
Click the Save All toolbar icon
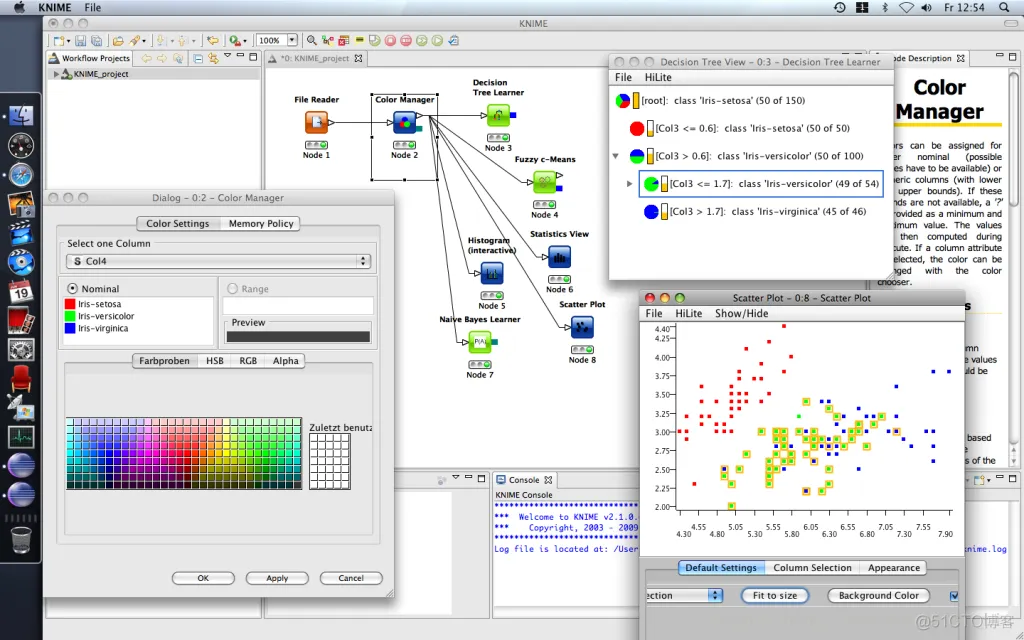(96, 40)
